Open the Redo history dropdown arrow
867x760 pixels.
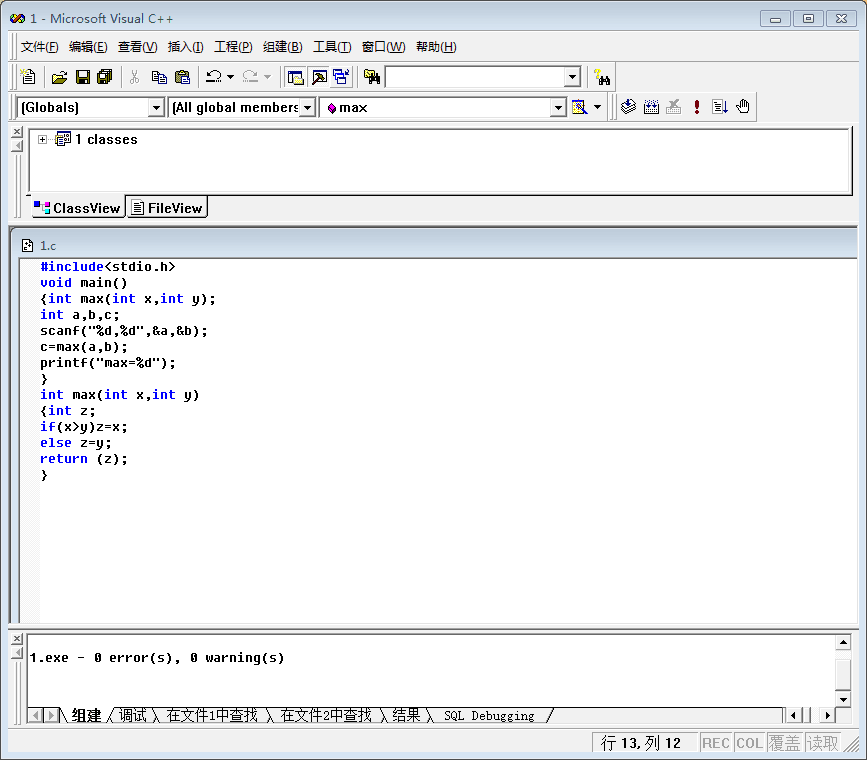coord(268,77)
